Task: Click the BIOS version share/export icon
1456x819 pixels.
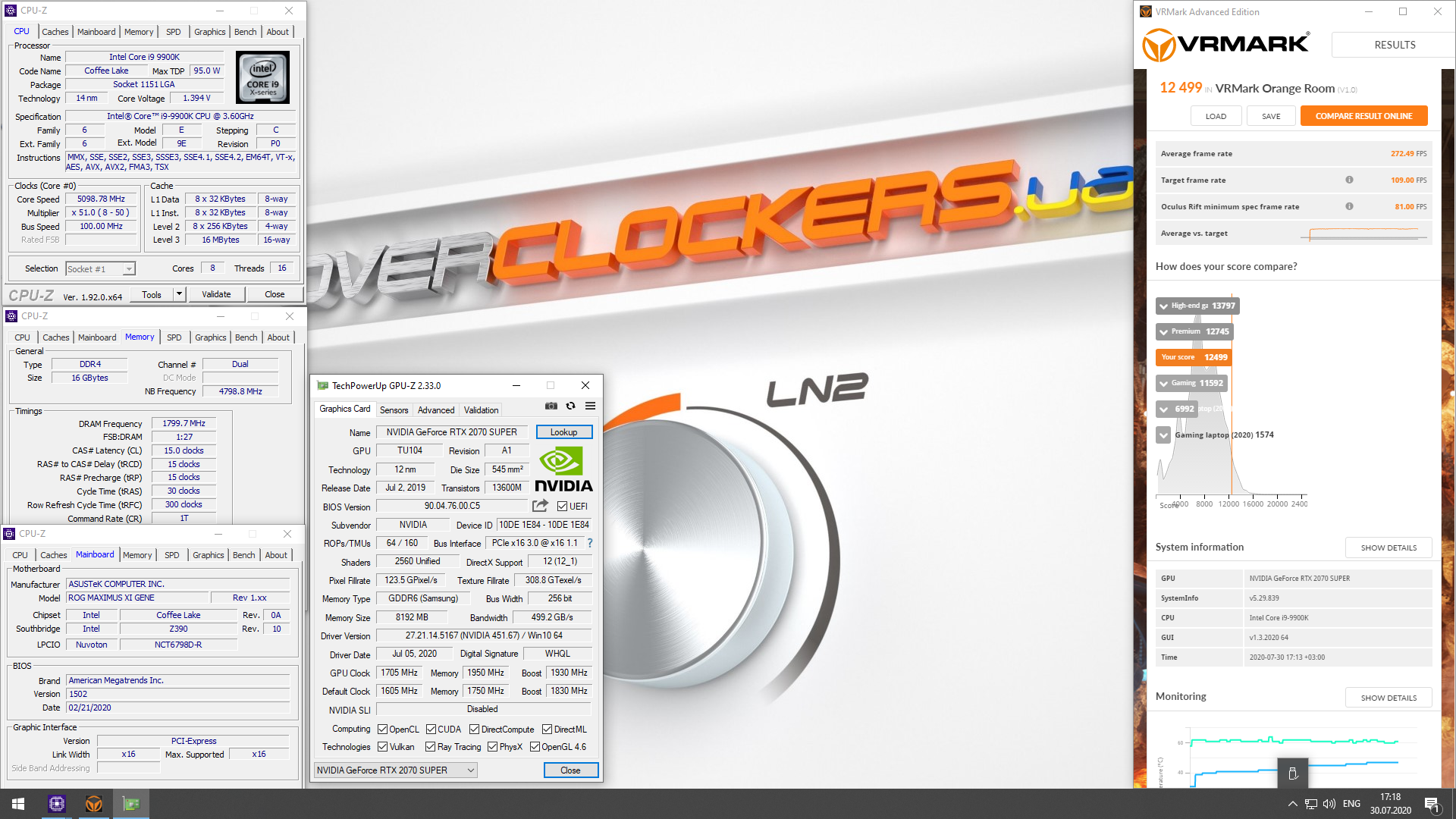Action: [540, 506]
